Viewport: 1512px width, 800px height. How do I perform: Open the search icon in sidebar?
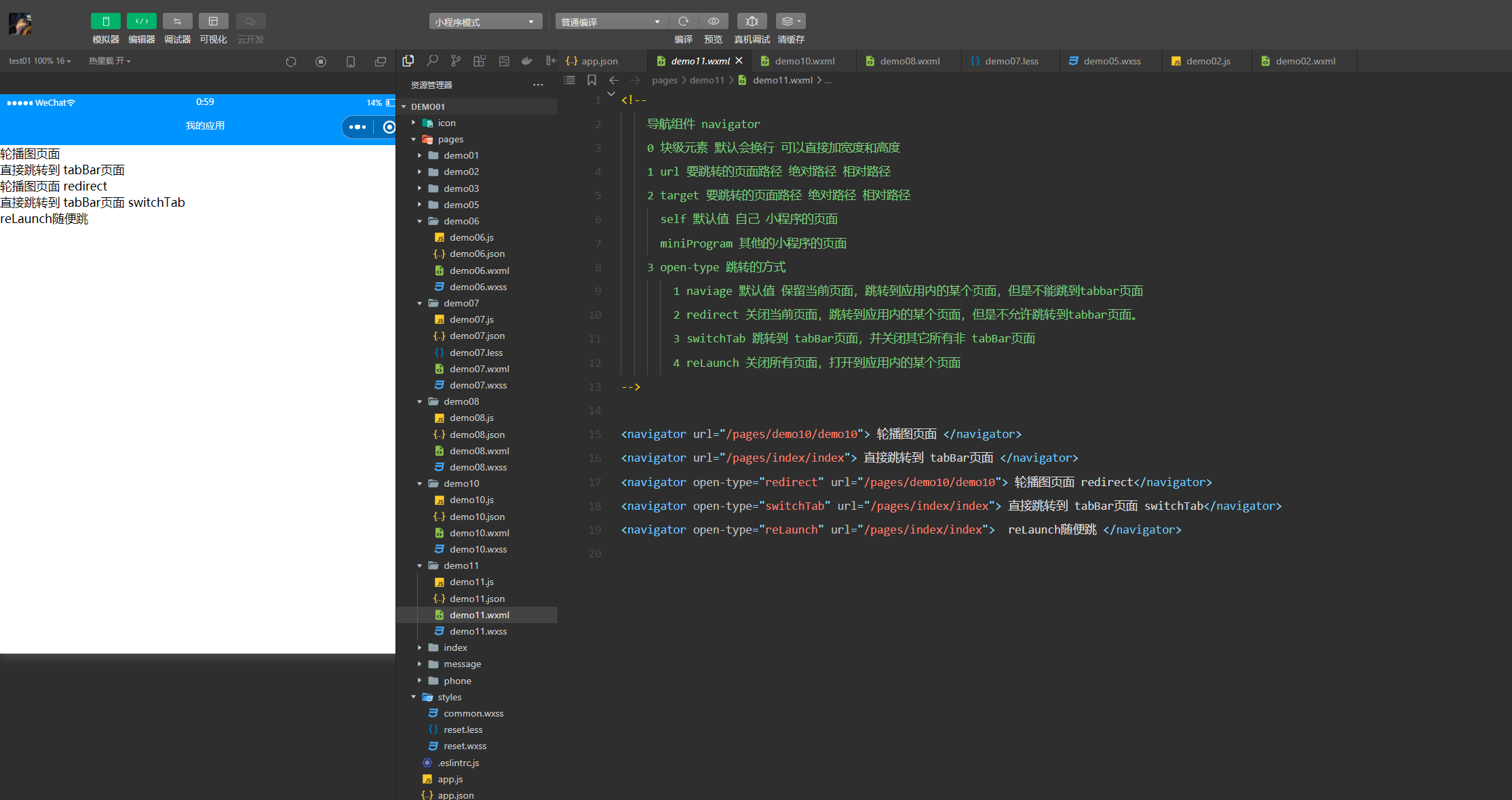click(x=432, y=61)
